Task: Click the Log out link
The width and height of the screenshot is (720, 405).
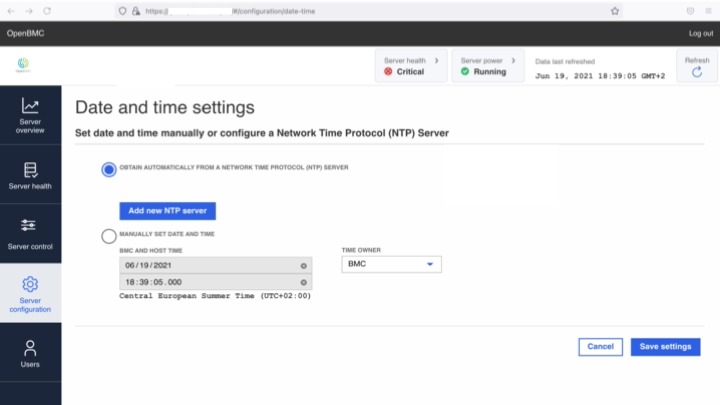Action: [701, 34]
